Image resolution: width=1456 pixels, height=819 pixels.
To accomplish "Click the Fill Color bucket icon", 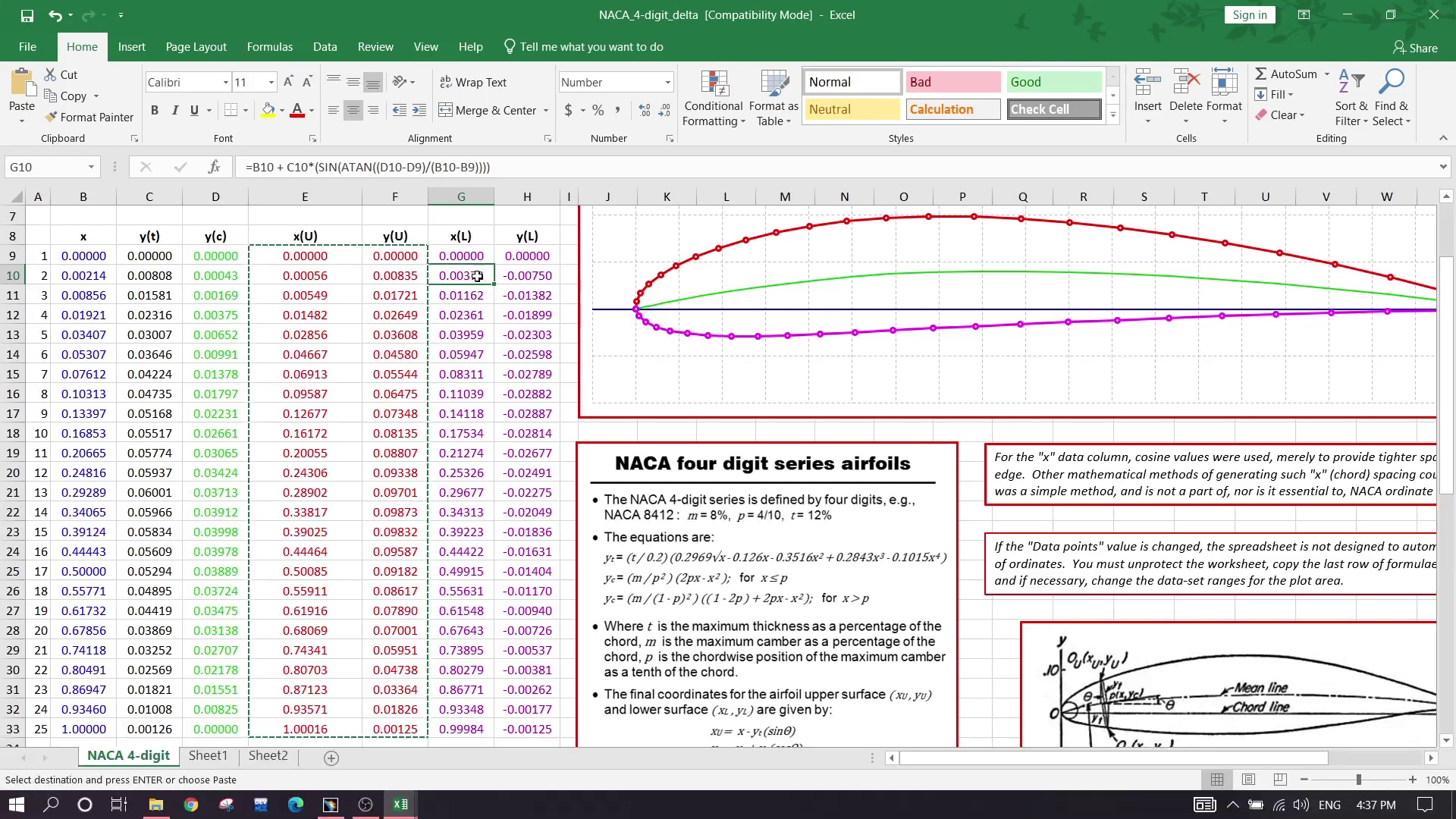I will [268, 110].
